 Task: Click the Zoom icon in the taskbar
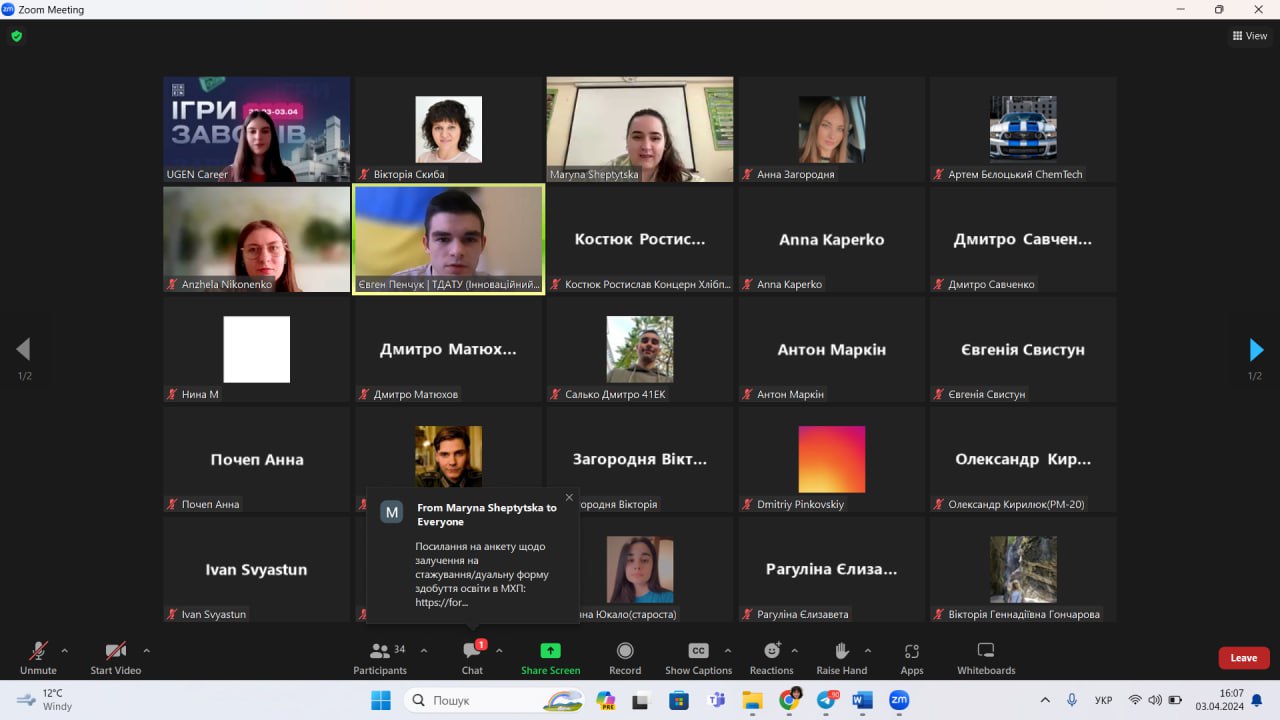tap(899, 700)
